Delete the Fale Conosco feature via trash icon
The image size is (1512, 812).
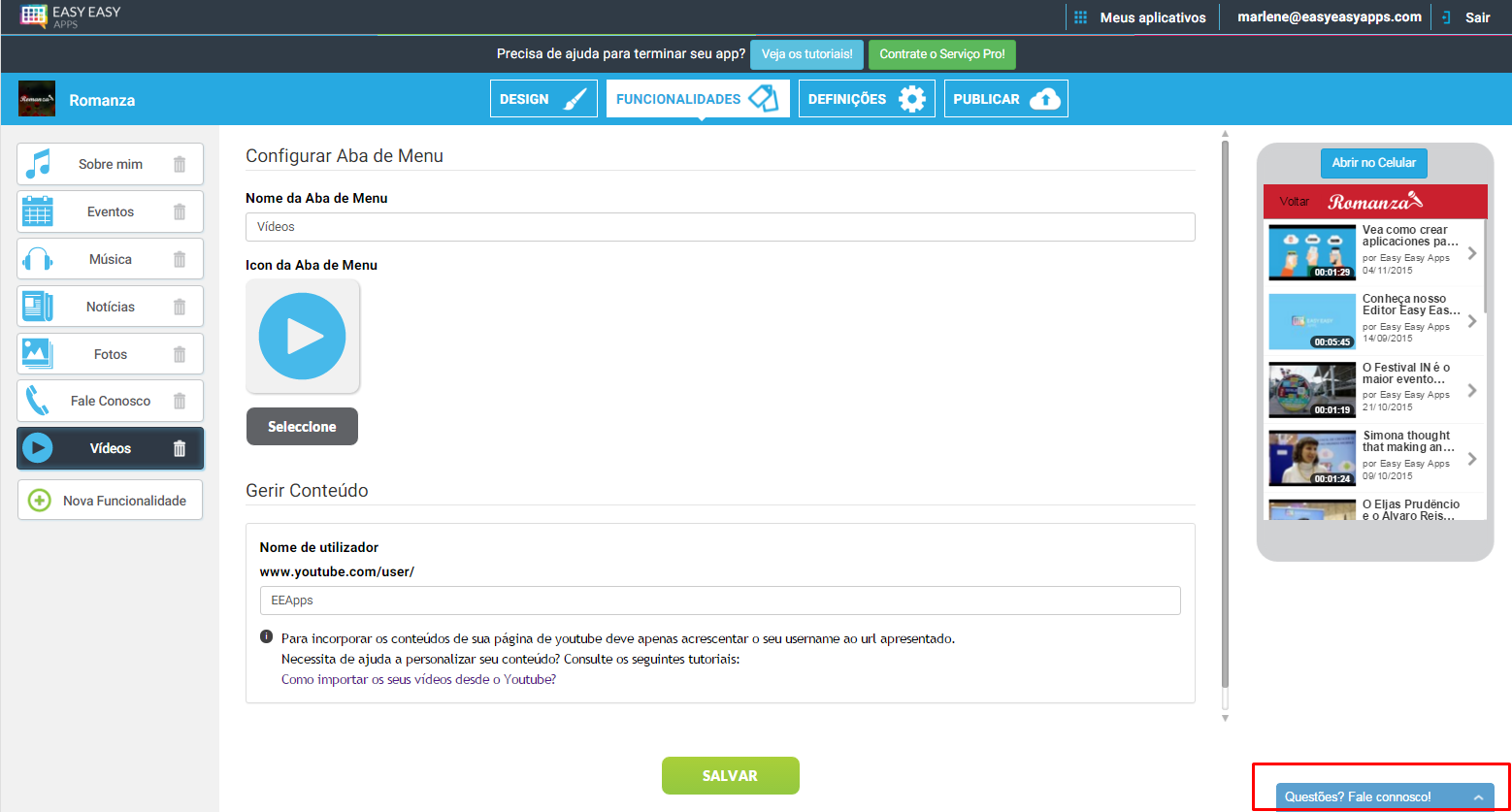click(180, 401)
